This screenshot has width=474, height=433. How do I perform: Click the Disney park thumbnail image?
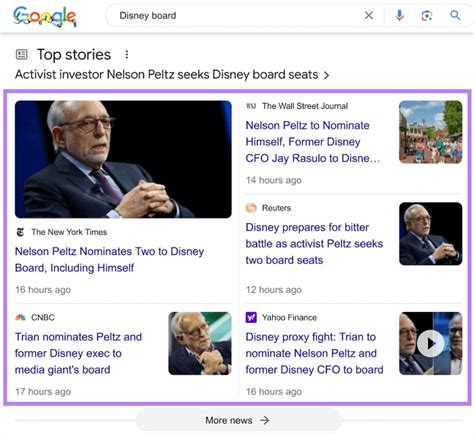[430, 132]
